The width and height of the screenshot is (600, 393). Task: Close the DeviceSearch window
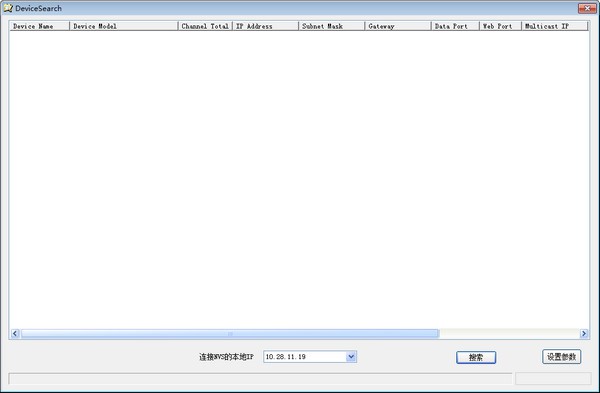point(587,8)
